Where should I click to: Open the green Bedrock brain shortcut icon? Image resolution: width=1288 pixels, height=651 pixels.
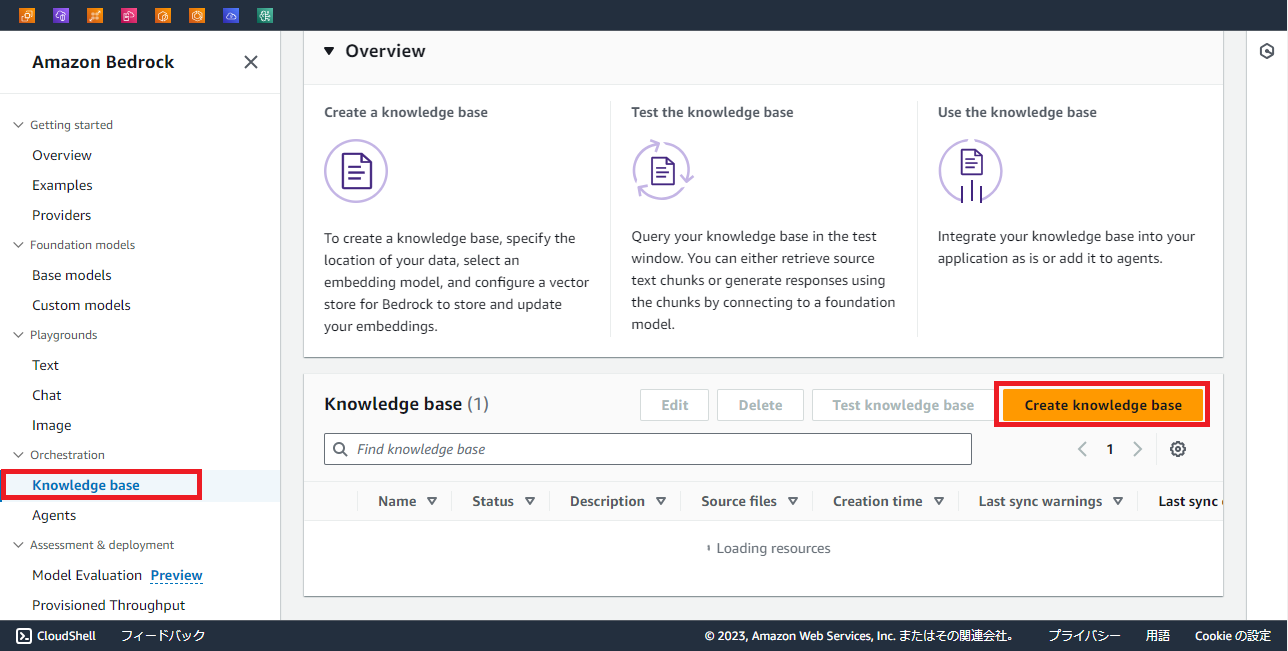(265, 15)
